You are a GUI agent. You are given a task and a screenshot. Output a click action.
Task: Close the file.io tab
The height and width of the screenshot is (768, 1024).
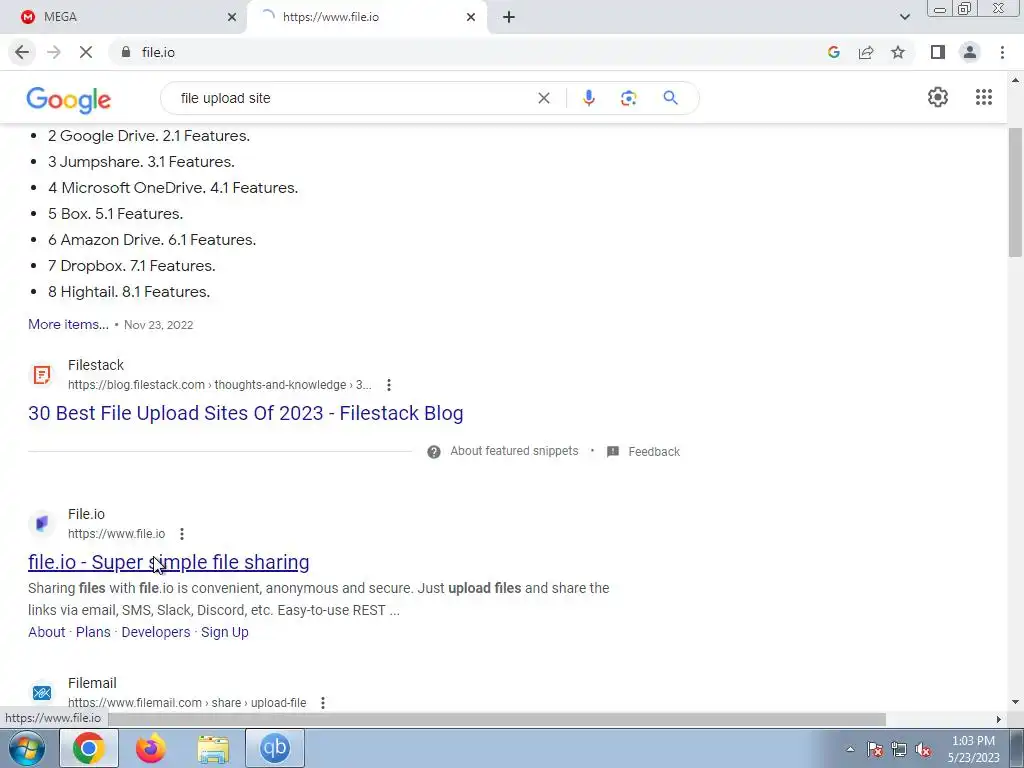coord(470,17)
